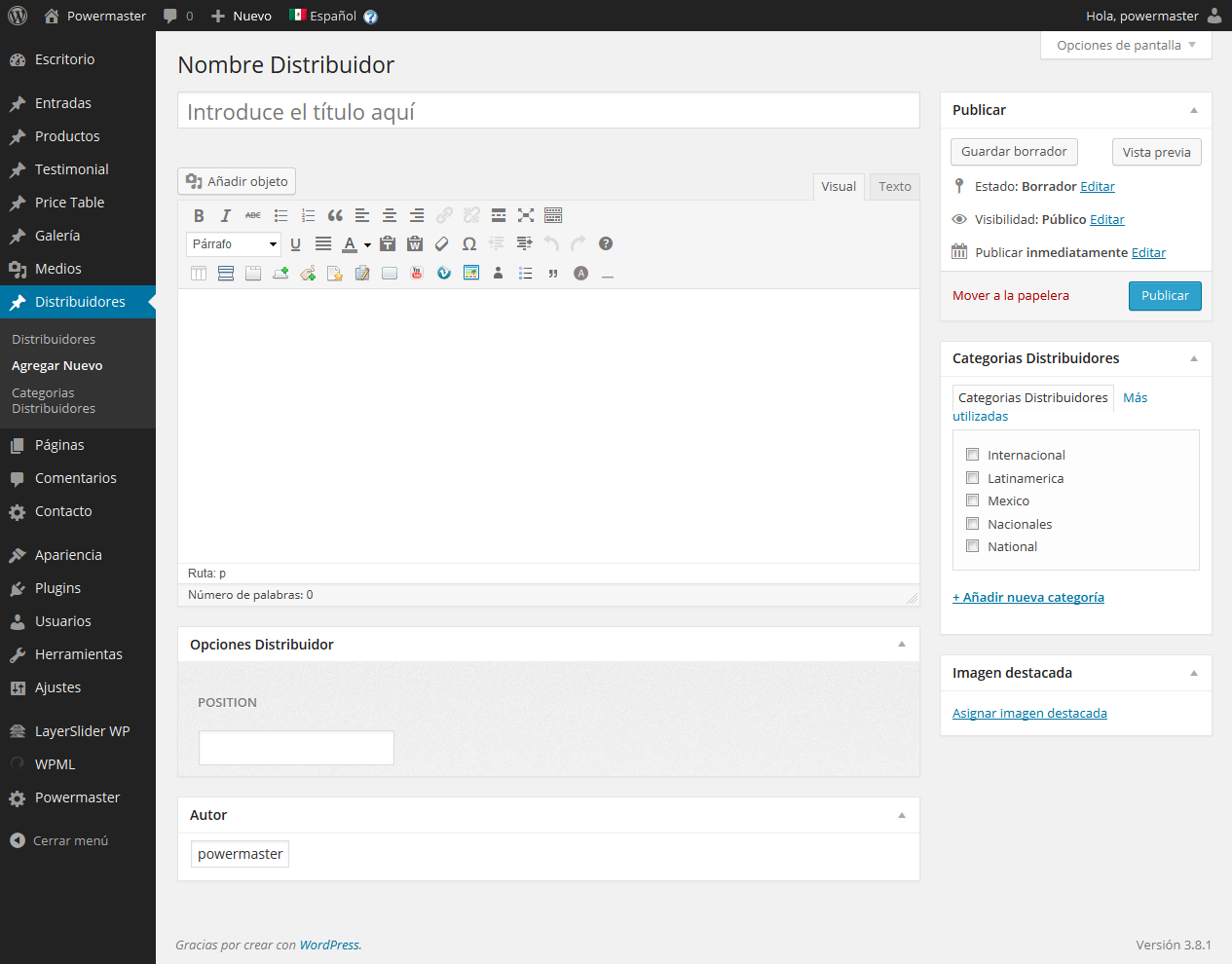Image resolution: width=1232 pixels, height=964 pixels.
Task: Switch to the Texto editor tab
Action: tap(894, 187)
